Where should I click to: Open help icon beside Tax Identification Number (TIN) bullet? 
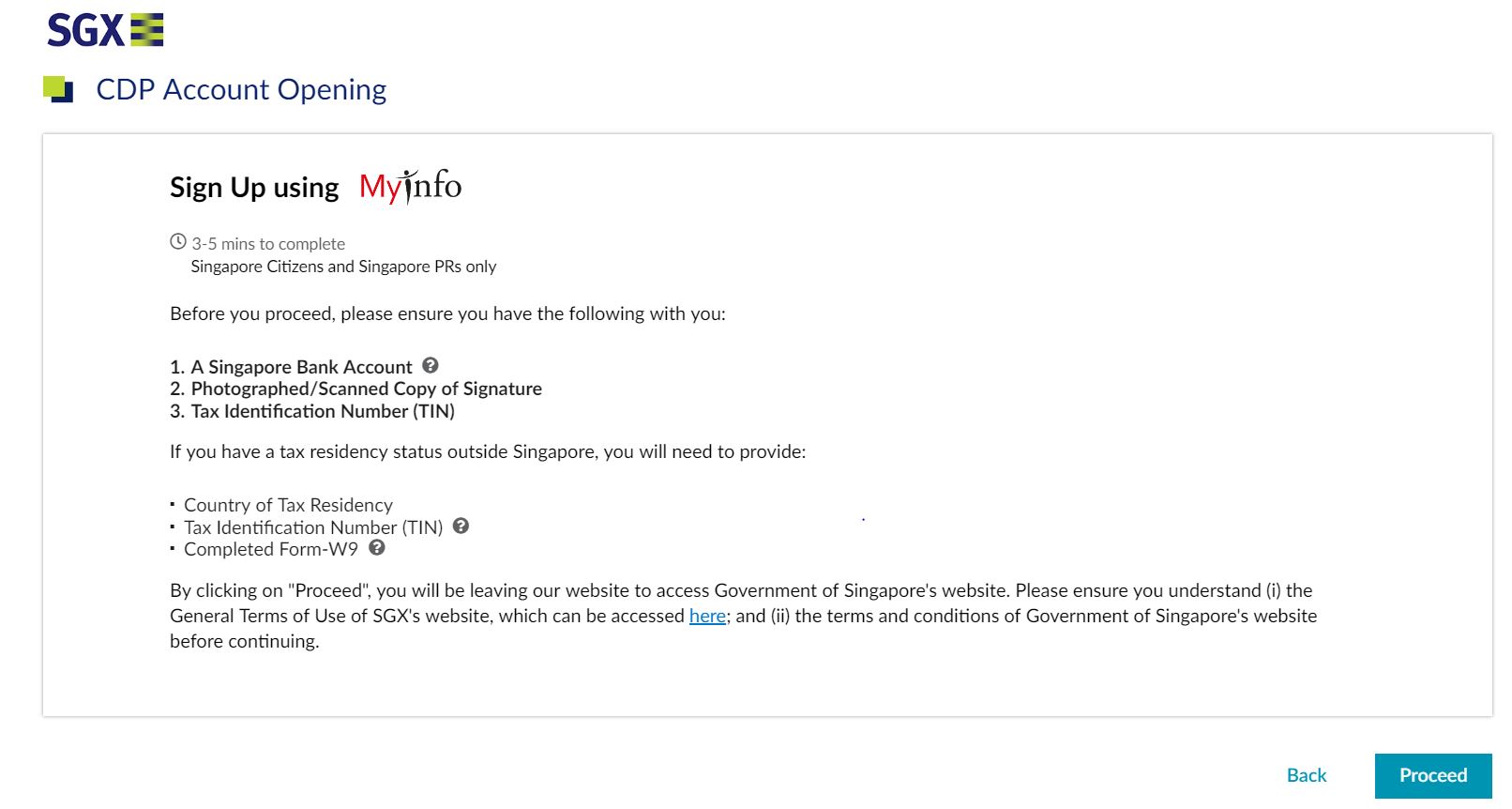461,526
